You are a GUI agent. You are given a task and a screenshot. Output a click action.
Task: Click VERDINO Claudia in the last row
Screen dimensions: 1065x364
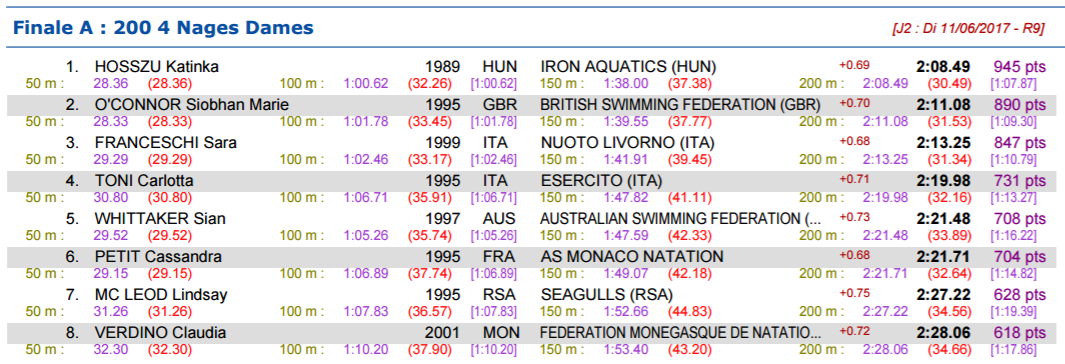coord(160,333)
